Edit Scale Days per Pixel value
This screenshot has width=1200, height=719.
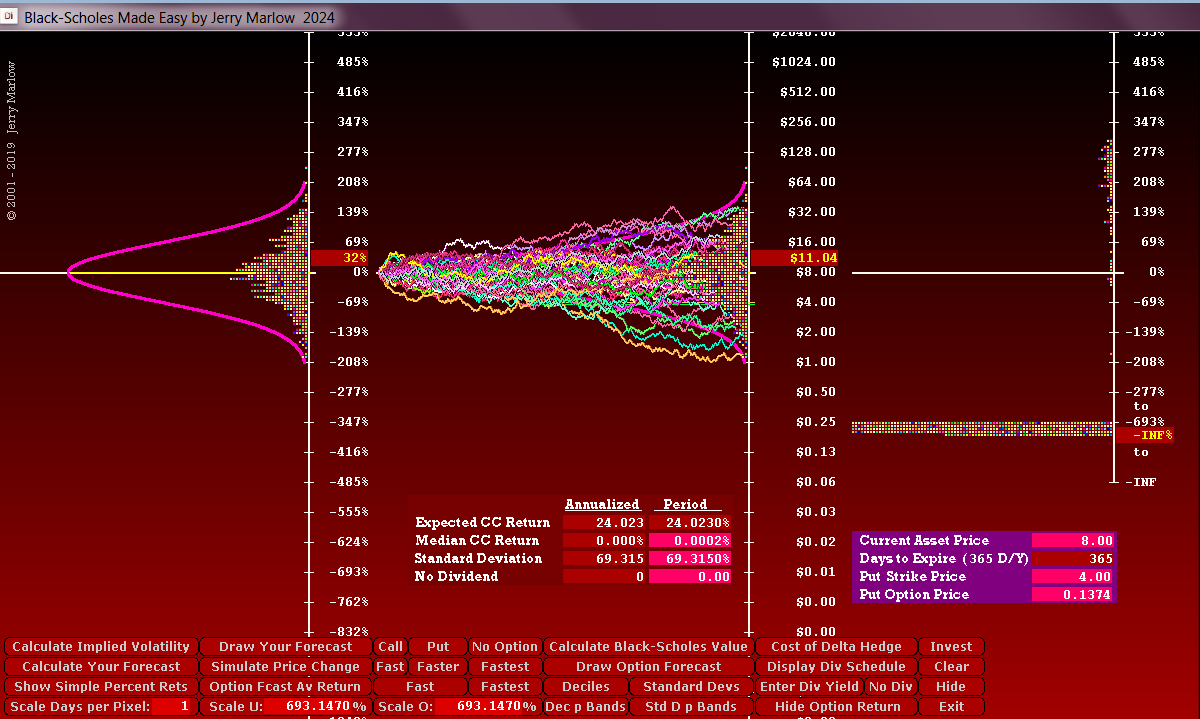click(172, 707)
